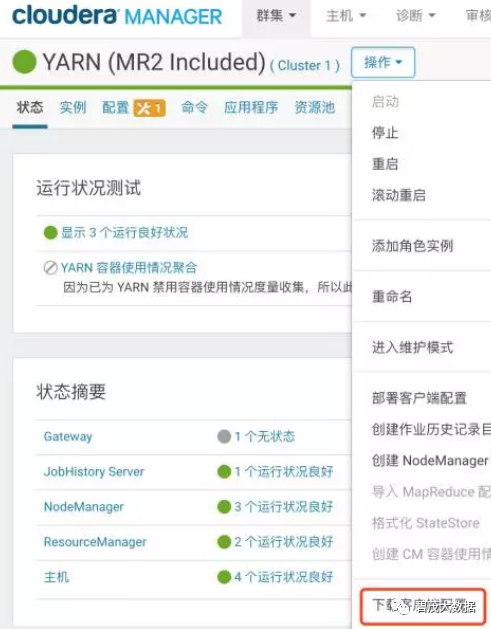This screenshot has width=491, height=629.
Task: Click the 状态摘要 heading
Action: click(x=71, y=392)
